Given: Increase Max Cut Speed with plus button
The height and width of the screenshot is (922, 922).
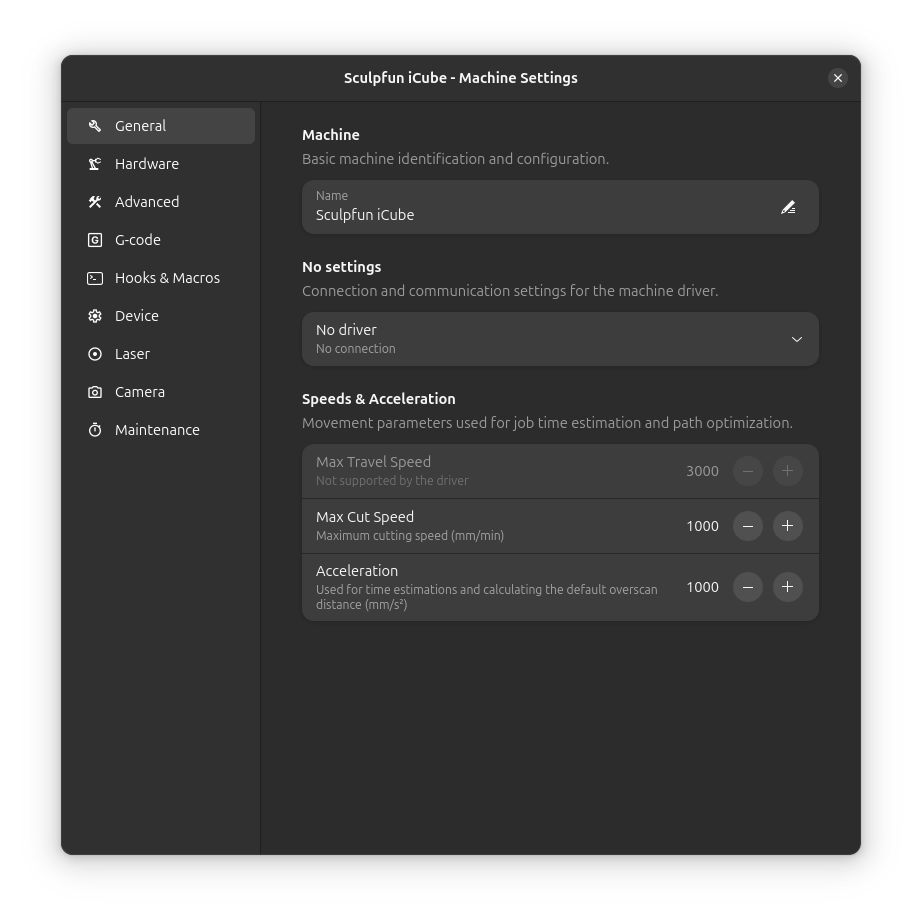Looking at the screenshot, I should pos(787,526).
